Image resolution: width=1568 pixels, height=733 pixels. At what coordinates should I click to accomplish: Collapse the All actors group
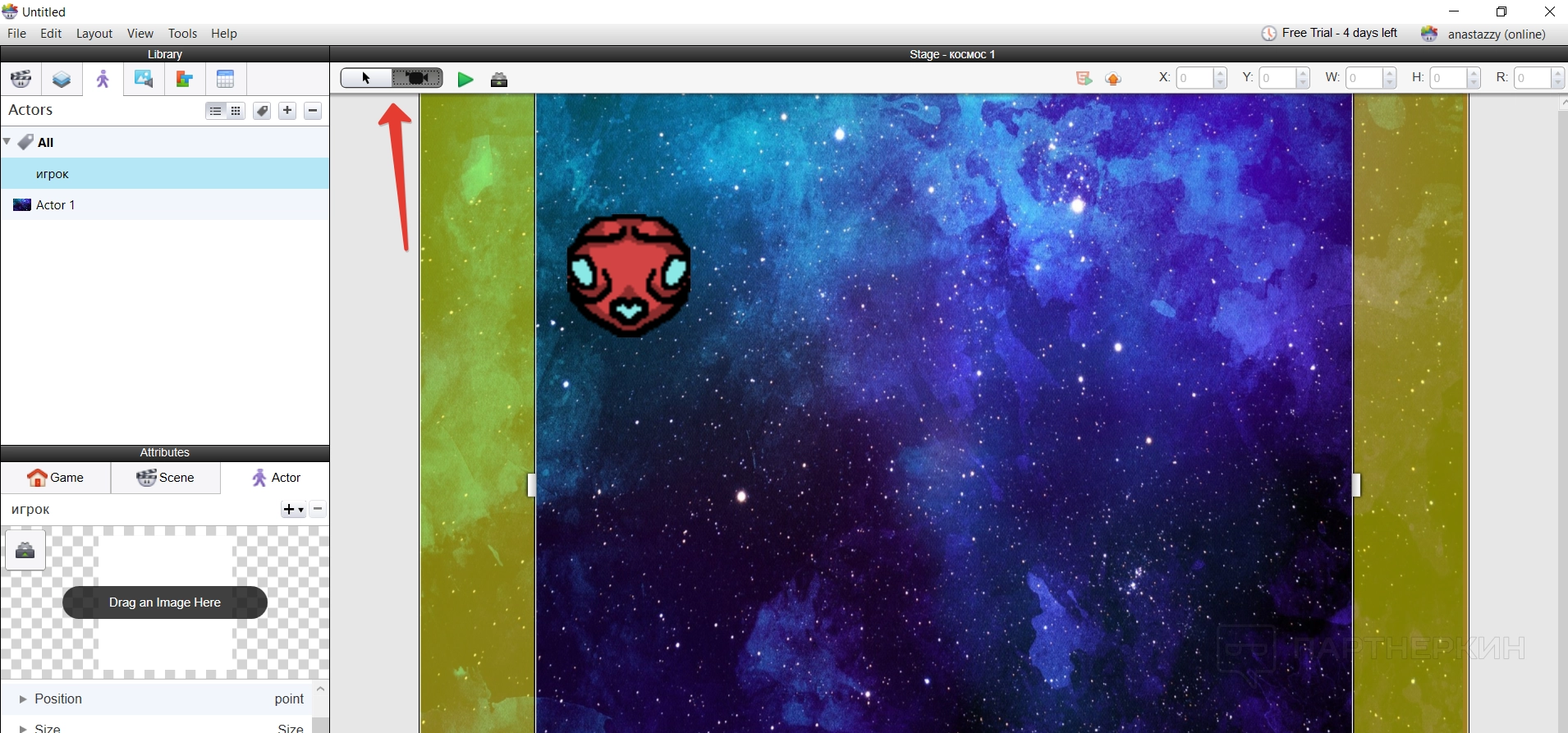pos(7,141)
